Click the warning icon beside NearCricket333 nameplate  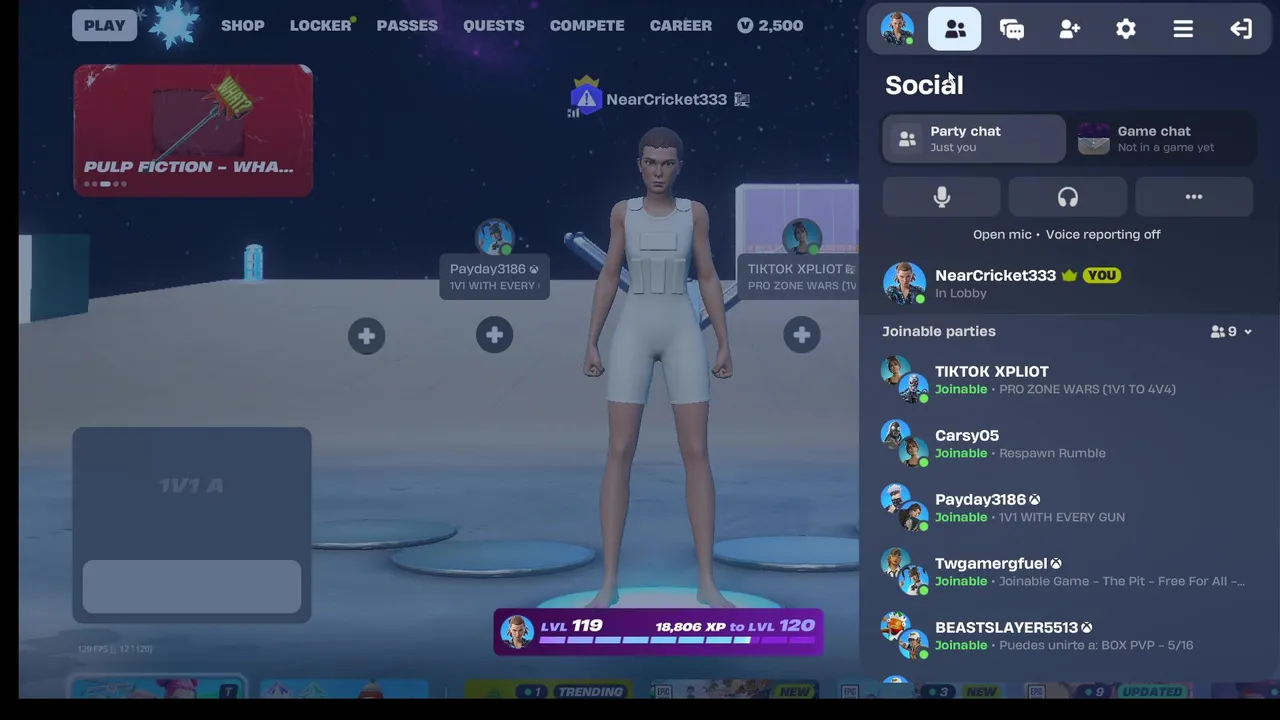coord(586,99)
